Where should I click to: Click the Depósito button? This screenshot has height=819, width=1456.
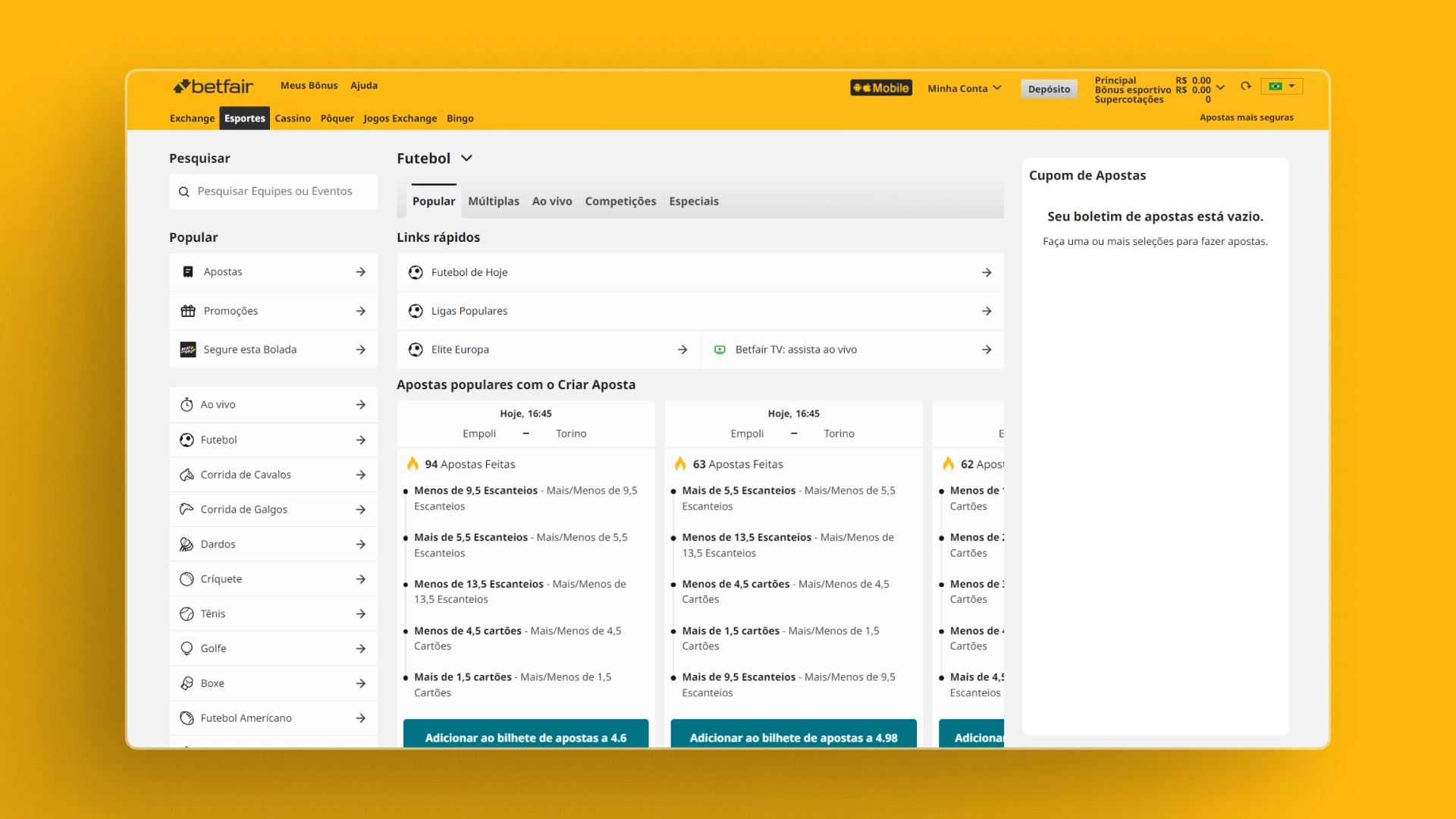[x=1049, y=89]
